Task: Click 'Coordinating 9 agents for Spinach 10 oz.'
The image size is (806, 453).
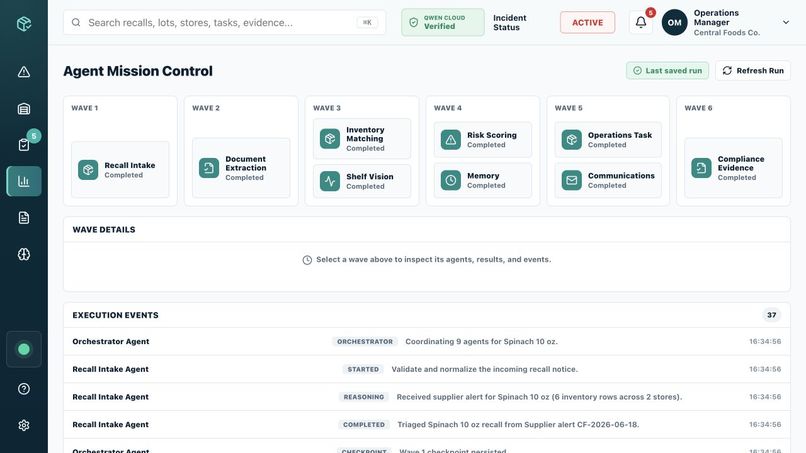Action: pyautogui.click(x=481, y=341)
